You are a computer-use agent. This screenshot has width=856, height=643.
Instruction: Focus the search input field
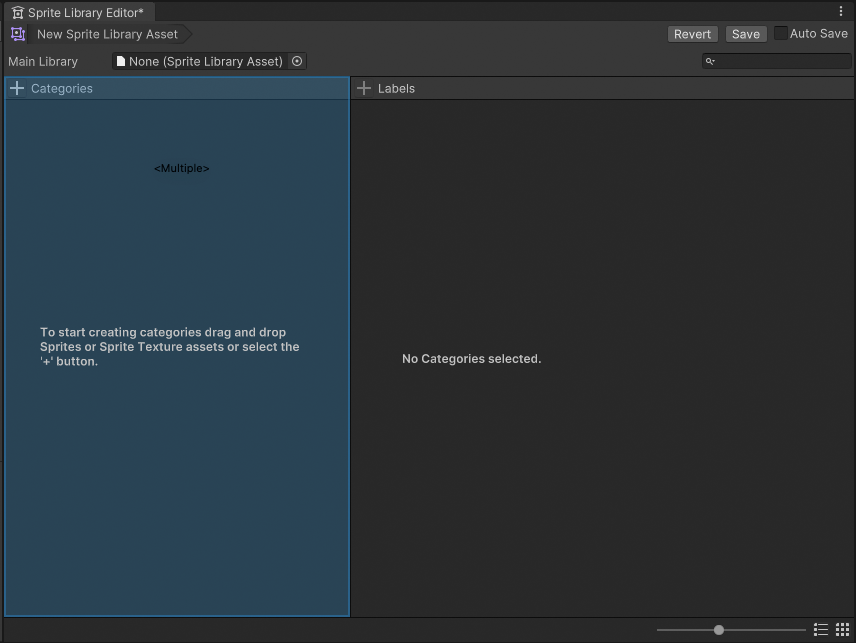click(x=782, y=61)
